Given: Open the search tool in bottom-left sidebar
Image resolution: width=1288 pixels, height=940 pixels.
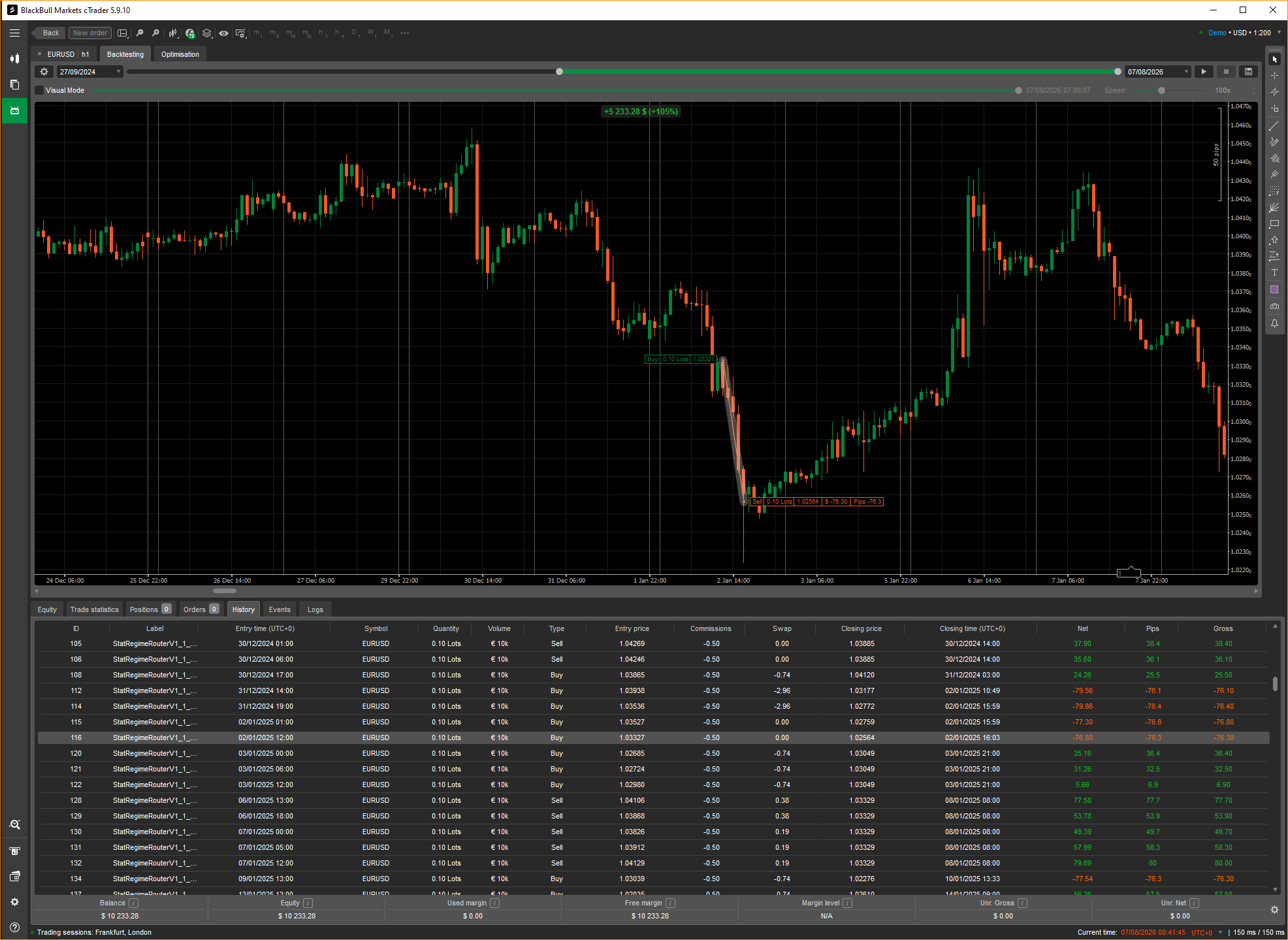Looking at the screenshot, I should 14,825.
